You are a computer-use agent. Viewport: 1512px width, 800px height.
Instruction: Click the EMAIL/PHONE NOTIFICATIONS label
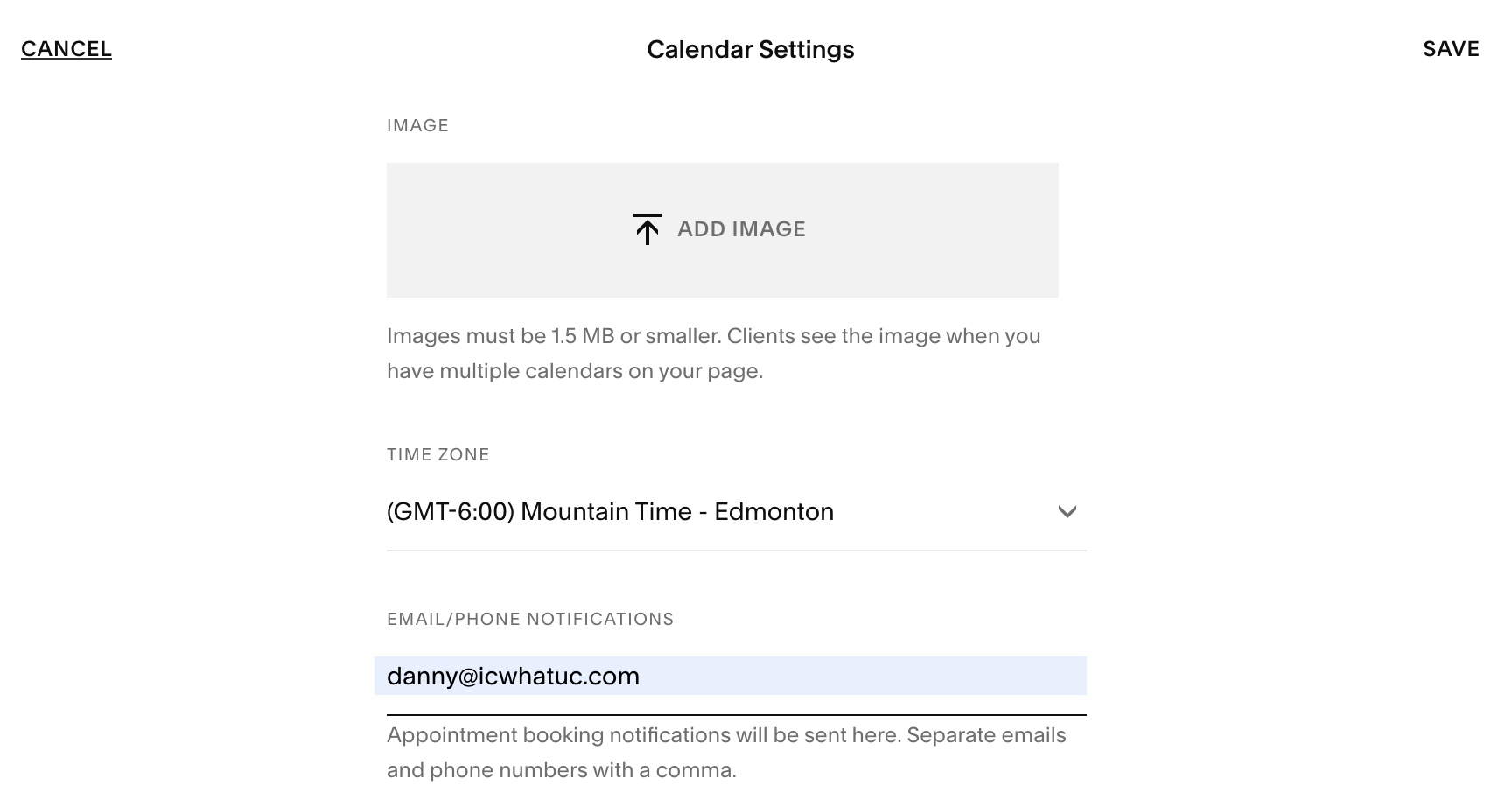pyautogui.click(x=530, y=619)
